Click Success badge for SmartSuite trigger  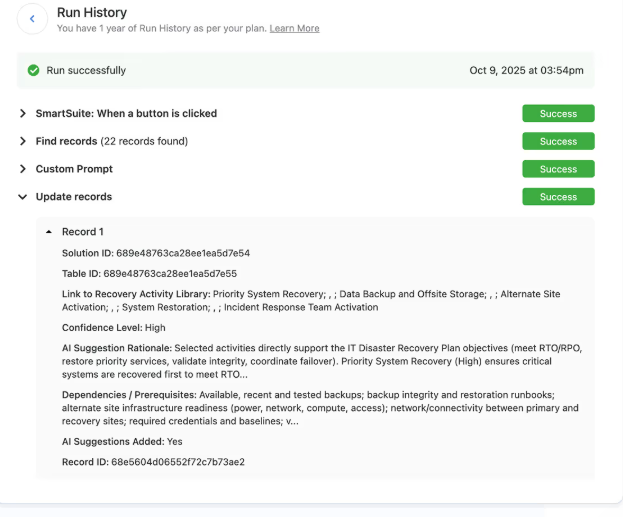tap(558, 114)
